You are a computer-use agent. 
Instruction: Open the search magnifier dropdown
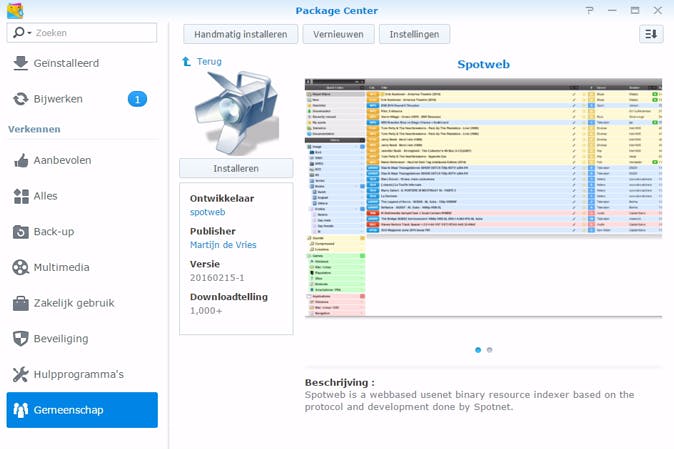(x=22, y=33)
